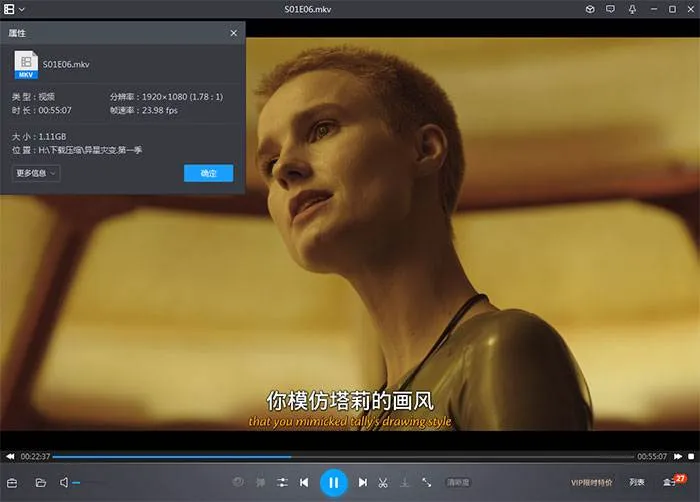This screenshot has width=700, height=502.
Task: Click the 位置 file path text
Action: 77,150
